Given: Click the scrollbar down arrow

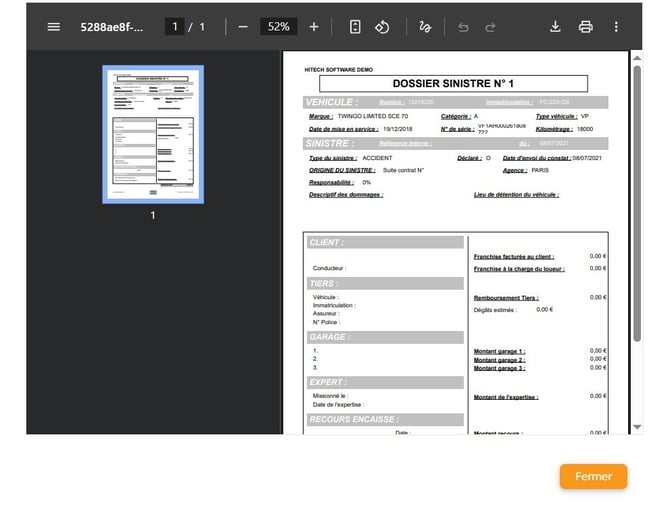Looking at the screenshot, I should 636,427.
